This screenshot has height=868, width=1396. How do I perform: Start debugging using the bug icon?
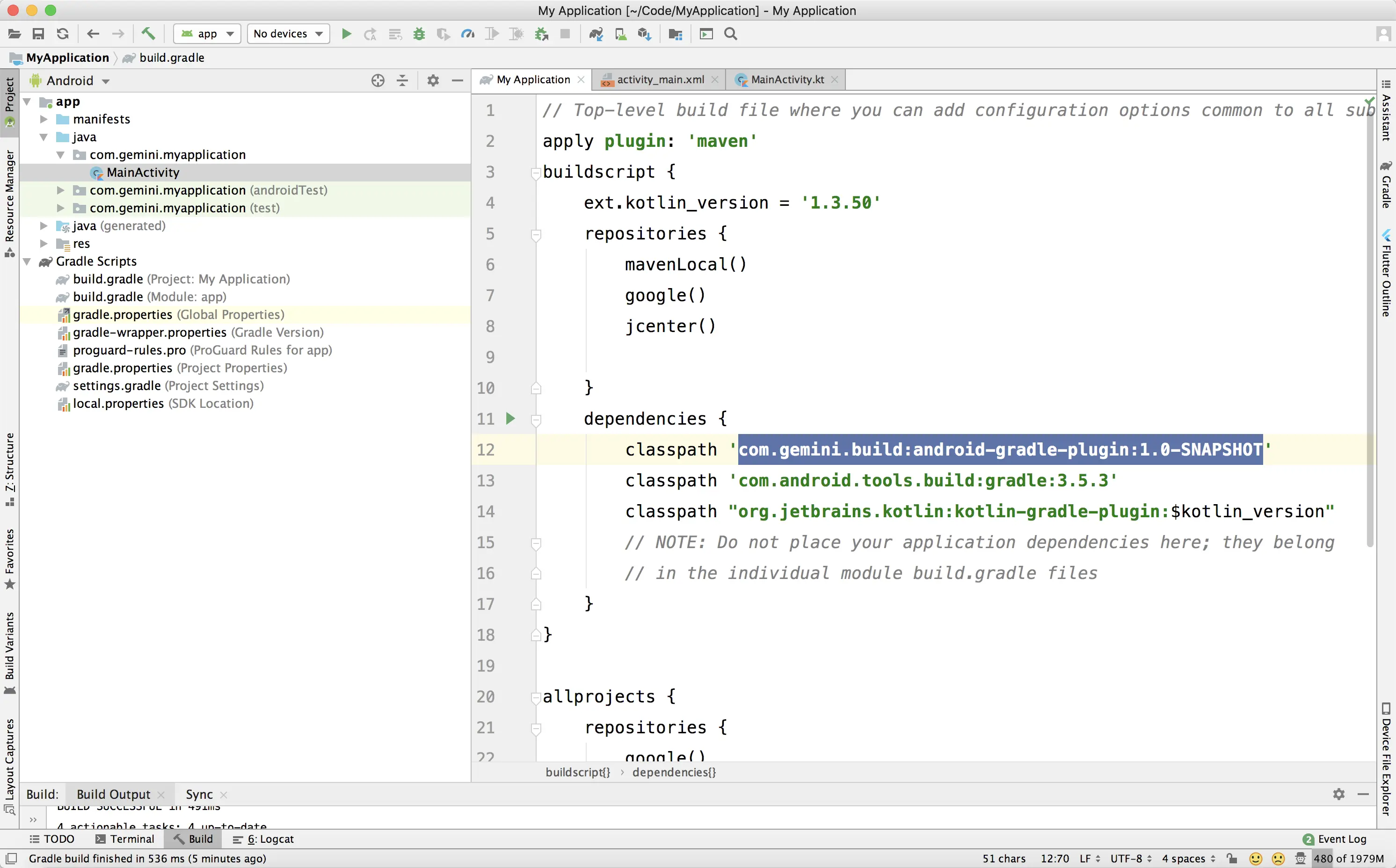pyautogui.click(x=419, y=34)
